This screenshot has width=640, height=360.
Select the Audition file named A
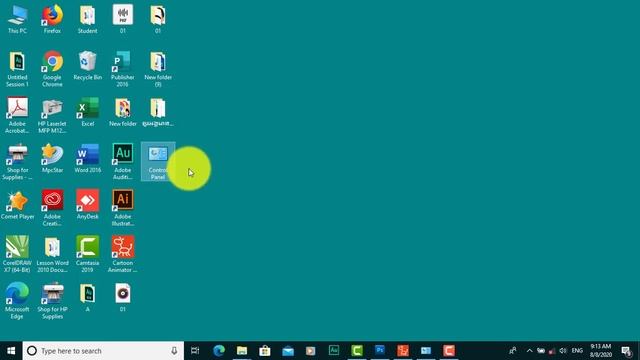coord(87,298)
